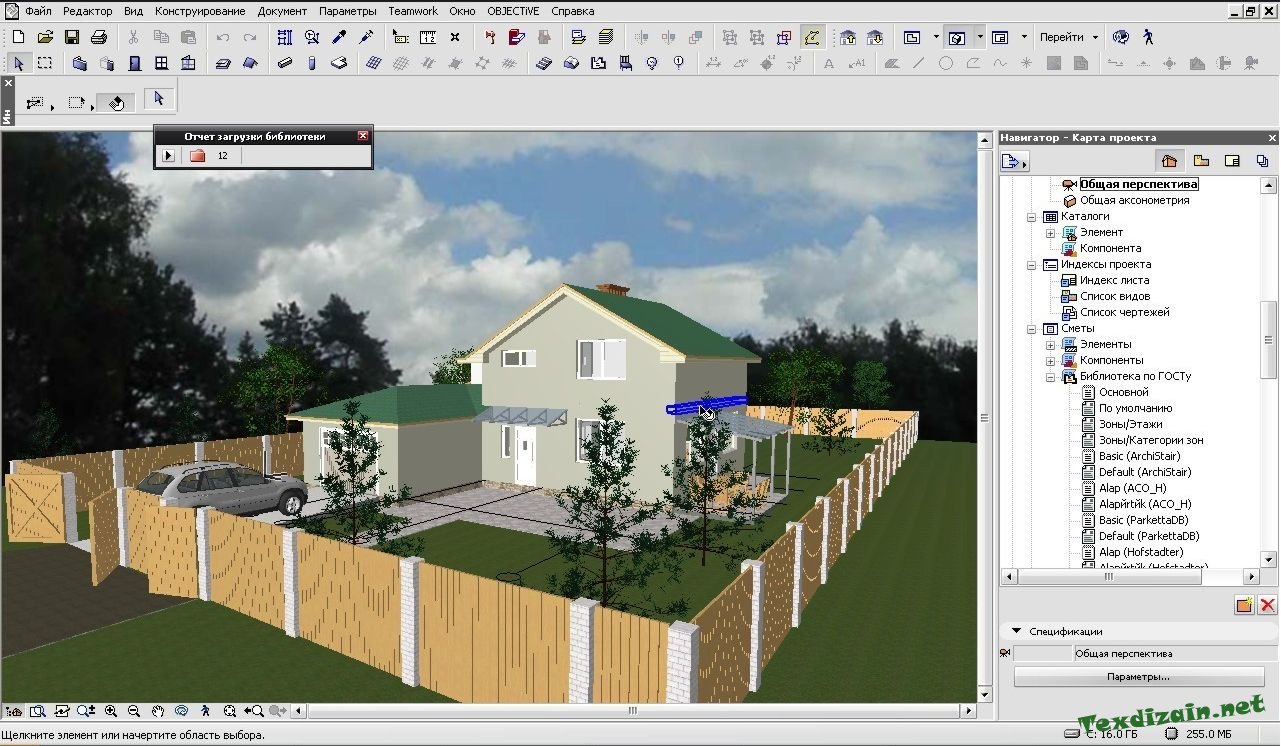
Task: Select the Camera tool icon
Action: pyautogui.click(x=1251, y=63)
